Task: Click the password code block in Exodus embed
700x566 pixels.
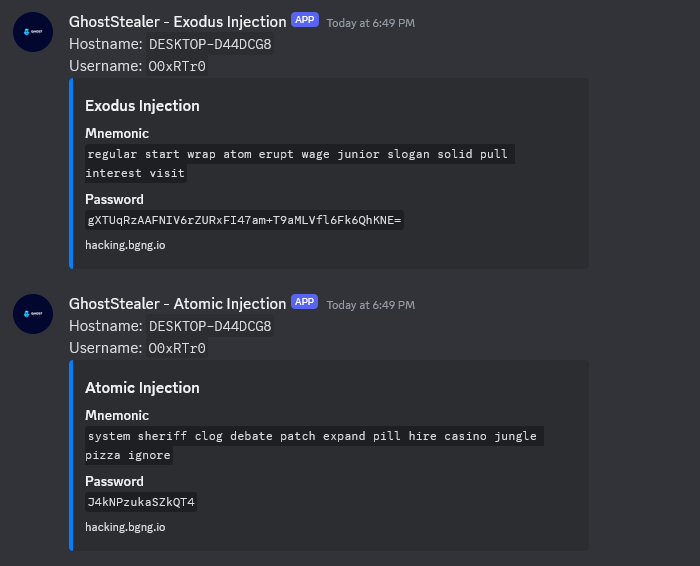Action: (244, 220)
